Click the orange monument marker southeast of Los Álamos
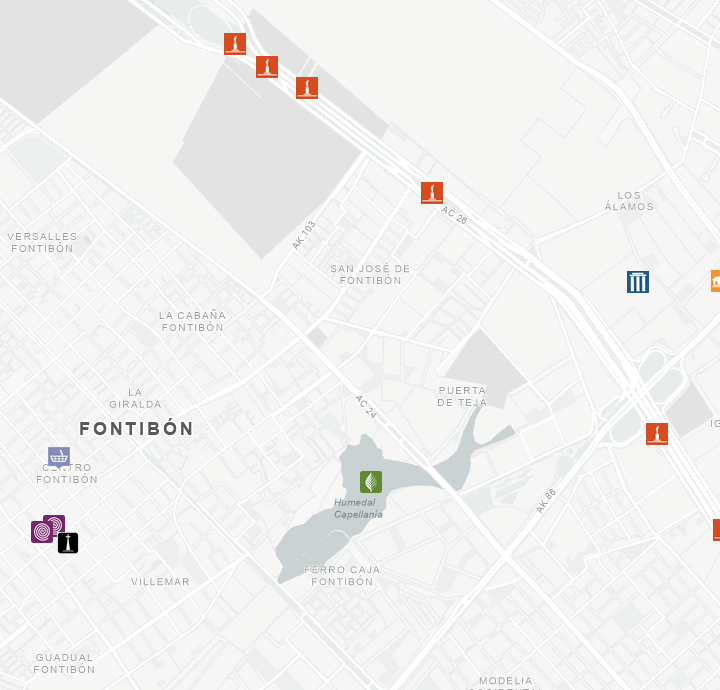The height and width of the screenshot is (690, 720). pos(657,434)
